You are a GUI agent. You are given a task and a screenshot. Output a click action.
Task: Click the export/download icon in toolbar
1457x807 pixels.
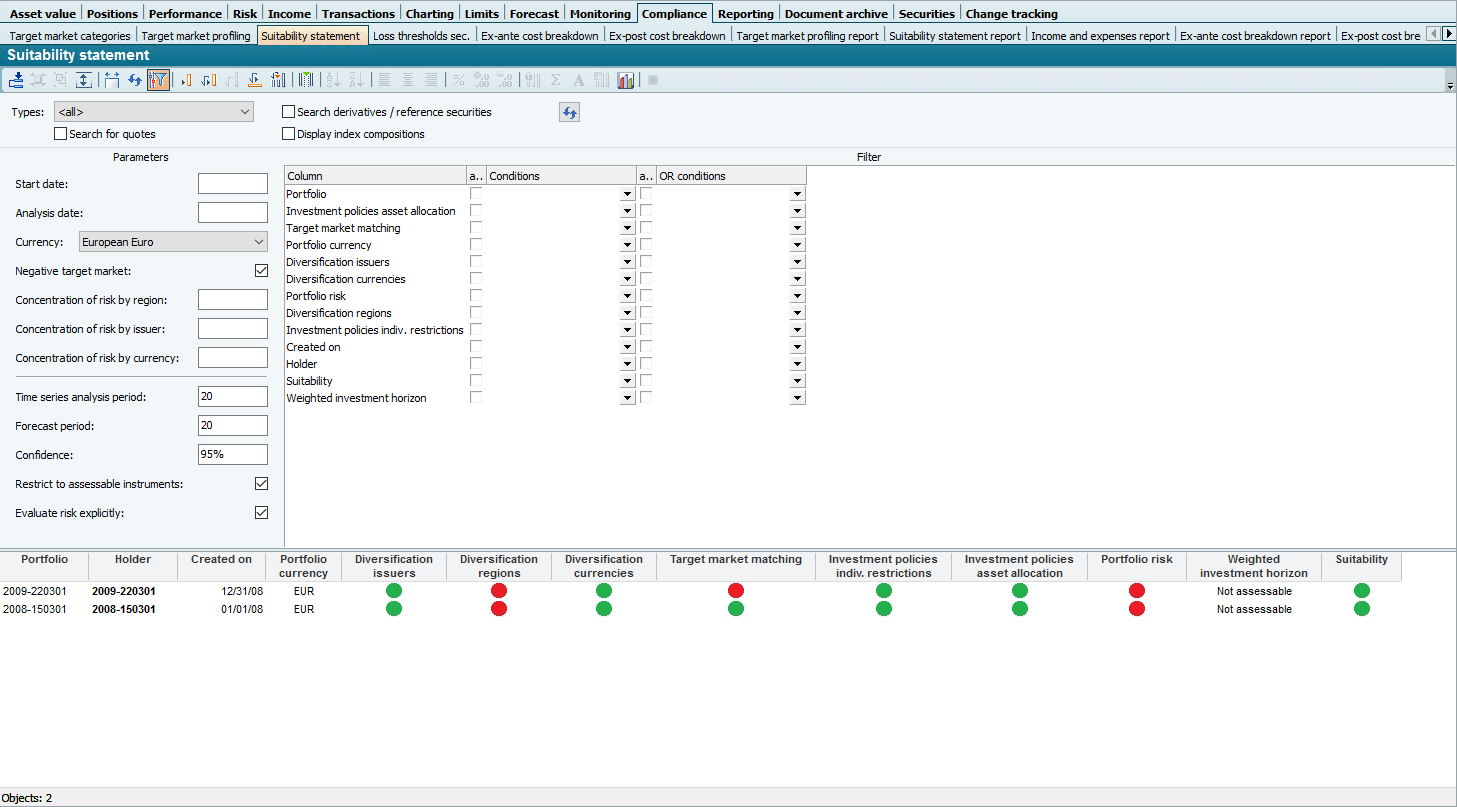coord(17,80)
